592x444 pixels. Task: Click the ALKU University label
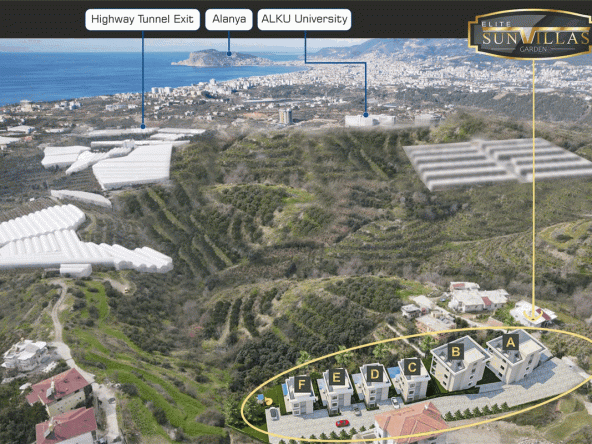pyautogui.click(x=304, y=19)
